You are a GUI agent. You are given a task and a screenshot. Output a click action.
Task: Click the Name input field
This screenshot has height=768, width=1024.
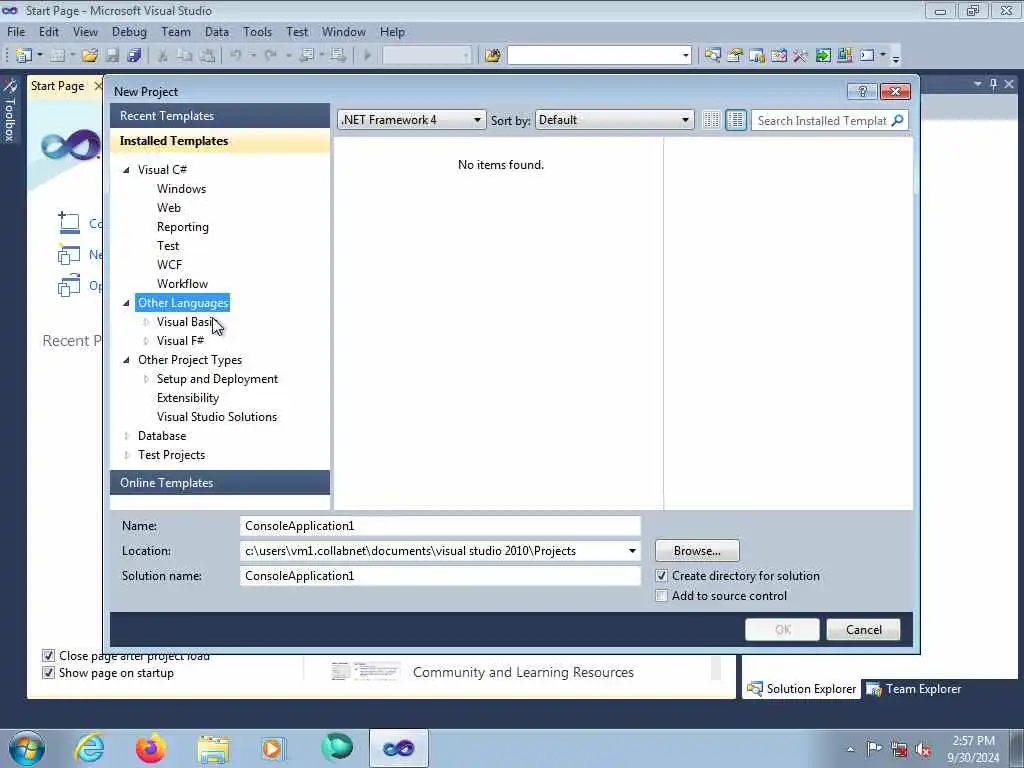[x=440, y=526]
